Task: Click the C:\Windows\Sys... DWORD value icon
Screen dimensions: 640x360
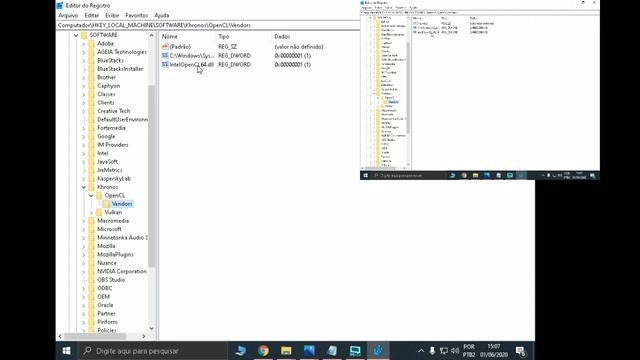Action: [x=165, y=56]
